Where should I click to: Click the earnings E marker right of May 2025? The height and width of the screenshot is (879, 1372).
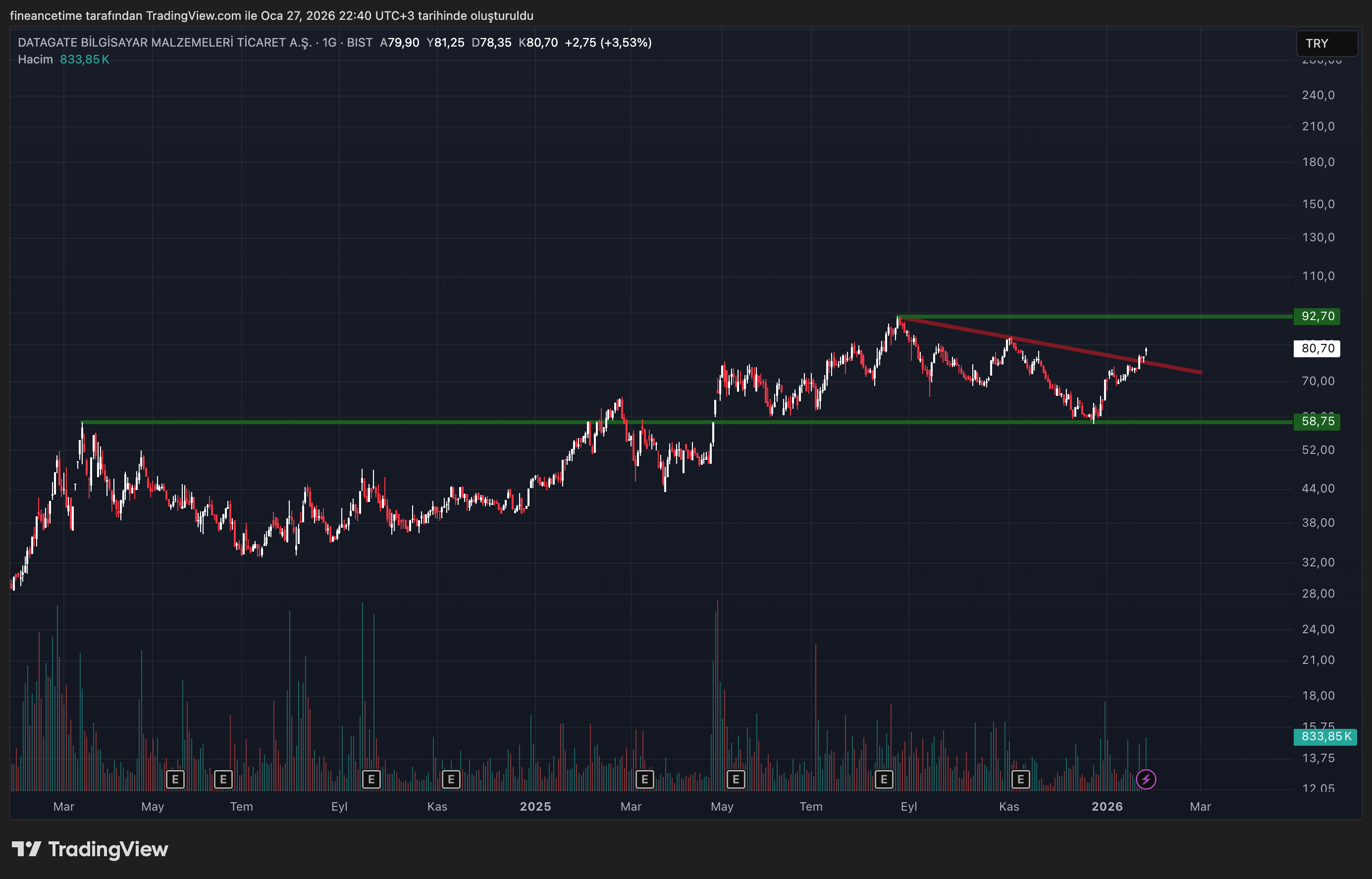(x=736, y=779)
